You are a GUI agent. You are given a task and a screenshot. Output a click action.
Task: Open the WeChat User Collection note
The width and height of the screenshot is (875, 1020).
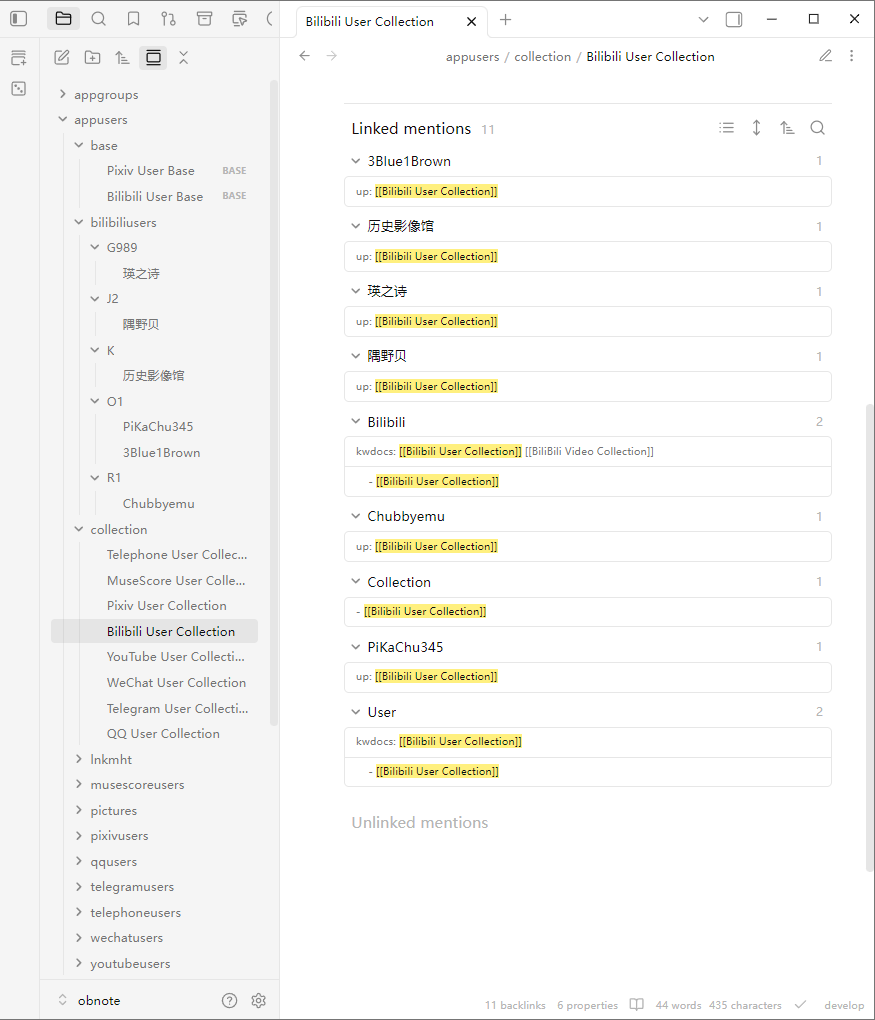click(x=176, y=683)
